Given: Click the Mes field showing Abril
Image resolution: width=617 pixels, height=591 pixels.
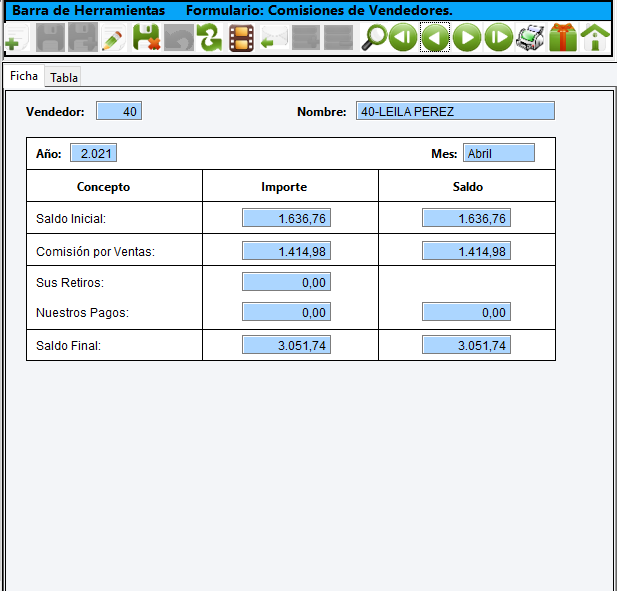Looking at the screenshot, I should pos(499,153).
